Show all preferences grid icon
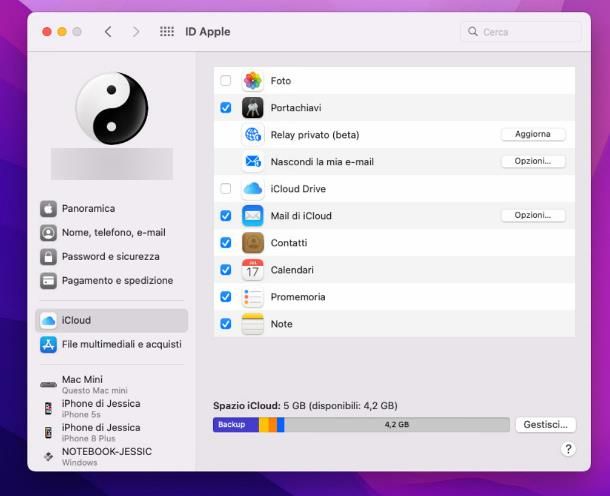The height and width of the screenshot is (496, 610). click(167, 32)
